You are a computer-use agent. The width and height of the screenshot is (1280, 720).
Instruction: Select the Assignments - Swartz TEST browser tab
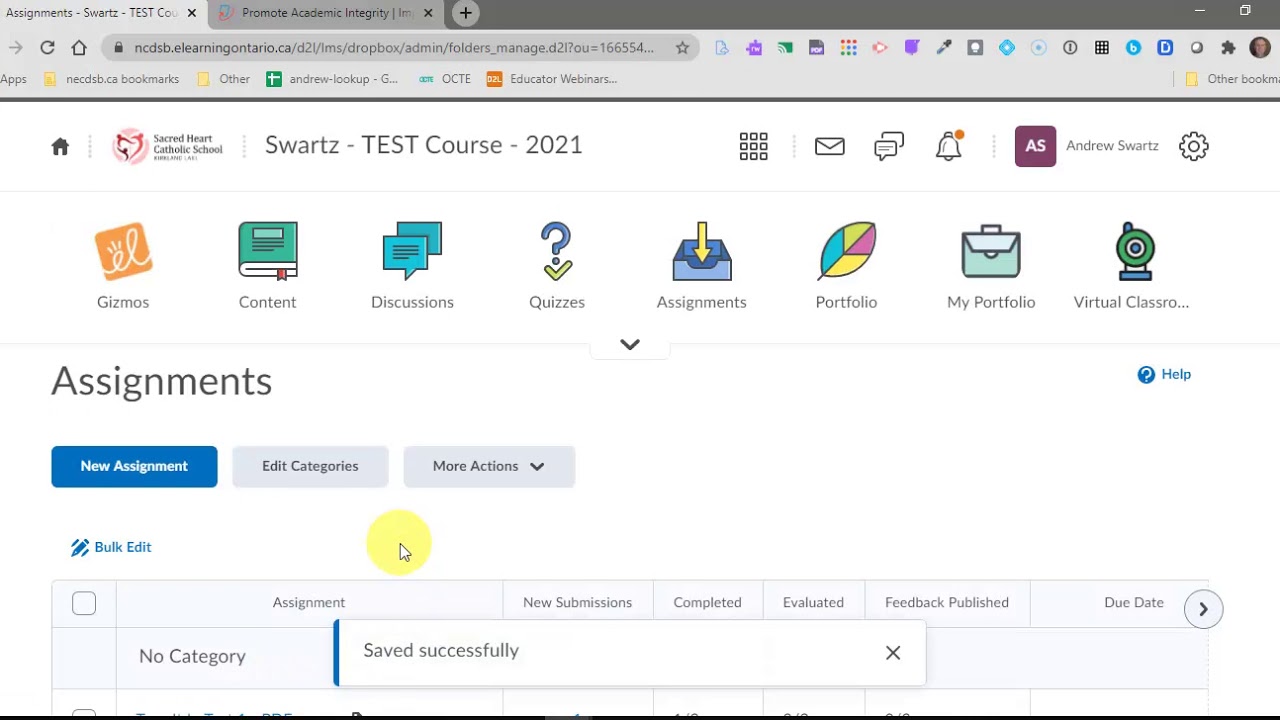(100, 13)
